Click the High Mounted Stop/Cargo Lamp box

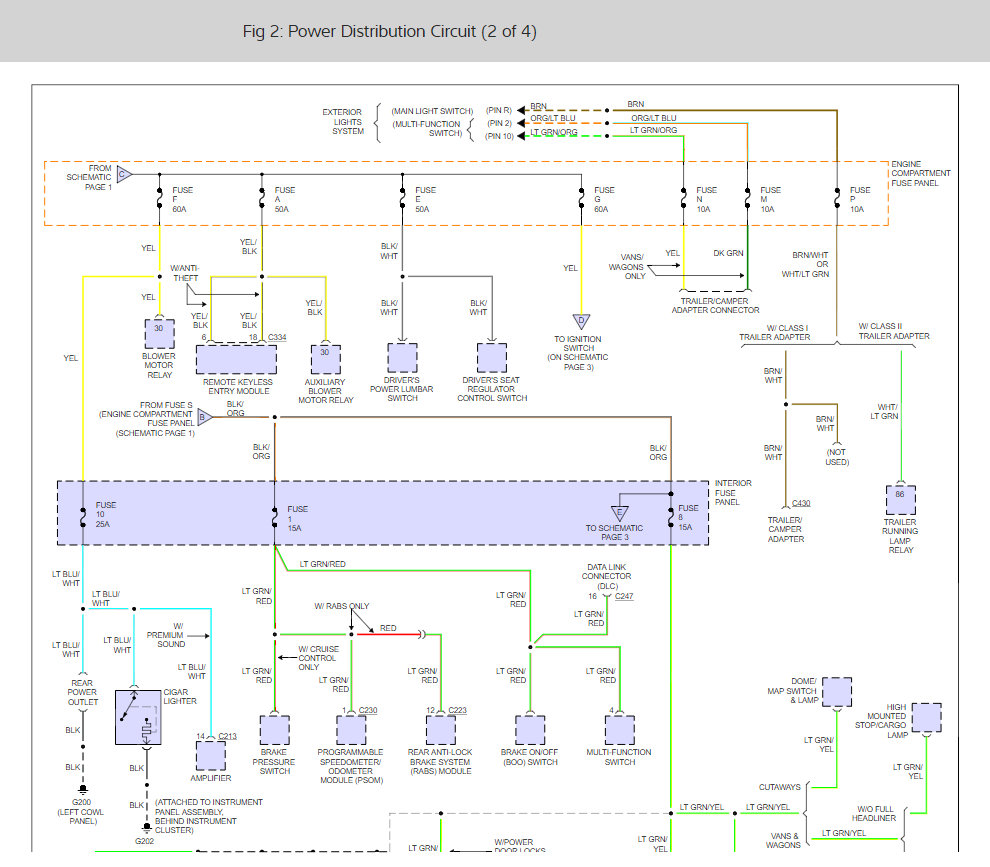[926, 718]
